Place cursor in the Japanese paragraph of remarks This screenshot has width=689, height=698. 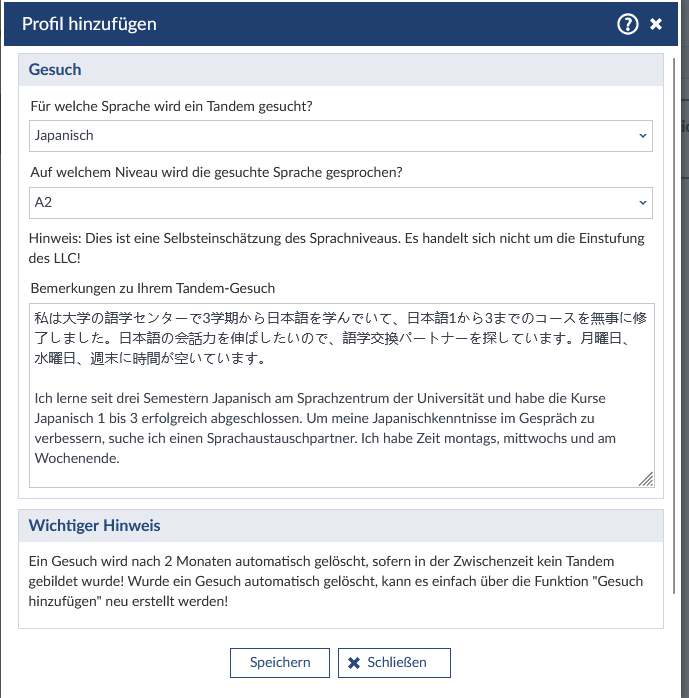(330, 338)
